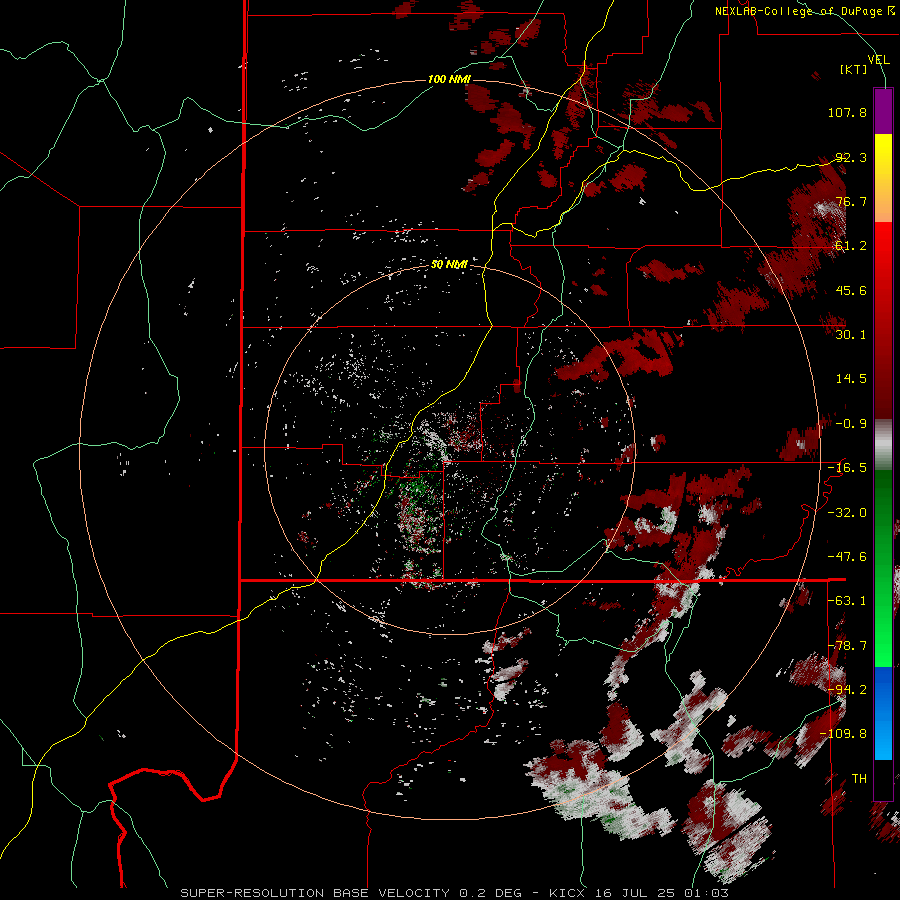The image size is (900, 900).
Task: Click the 100 NMI range ring label
Action: pos(449,79)
